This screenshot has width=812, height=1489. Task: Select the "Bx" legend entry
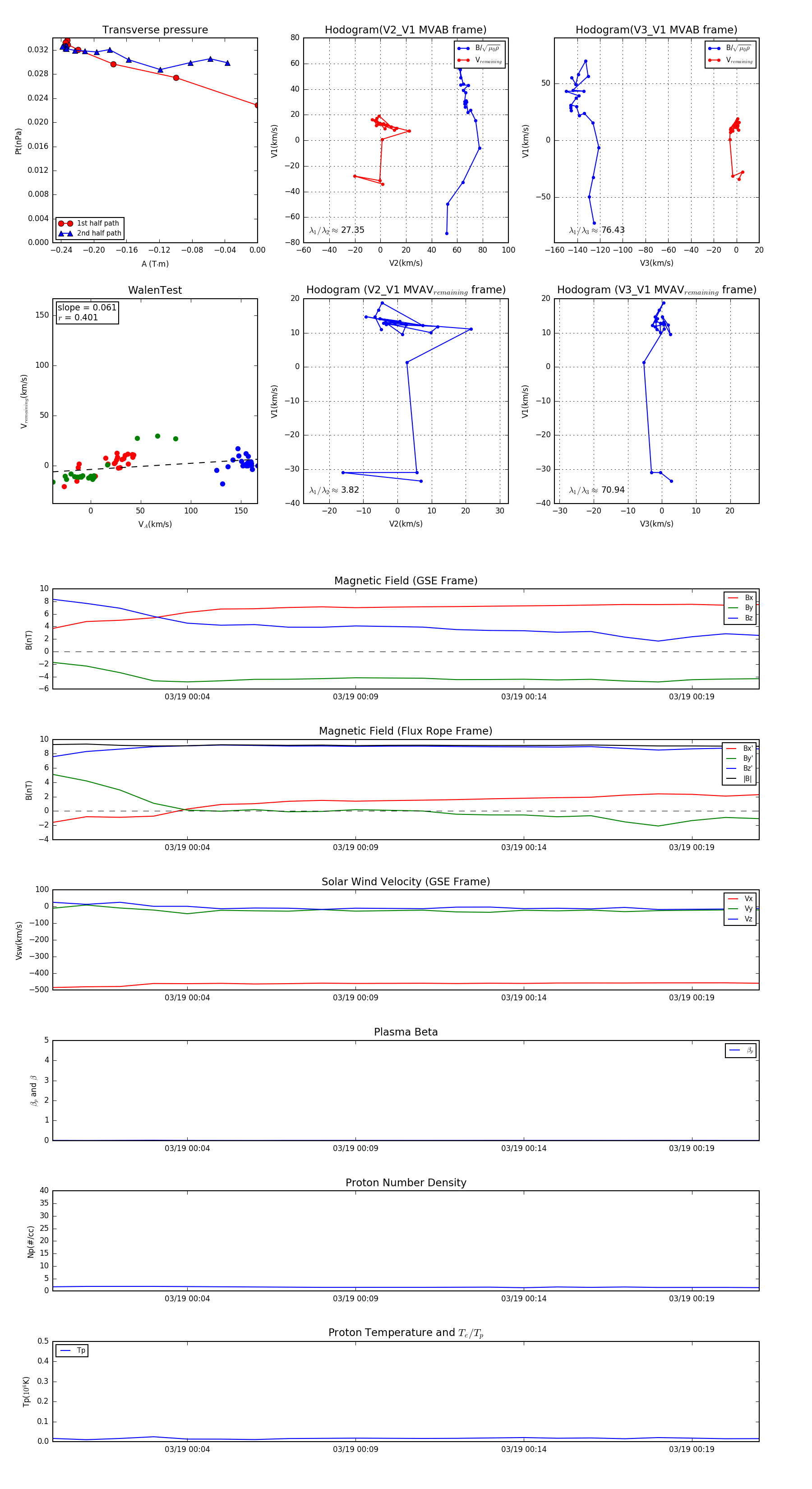pyautogui.click(x=740, y=598)
